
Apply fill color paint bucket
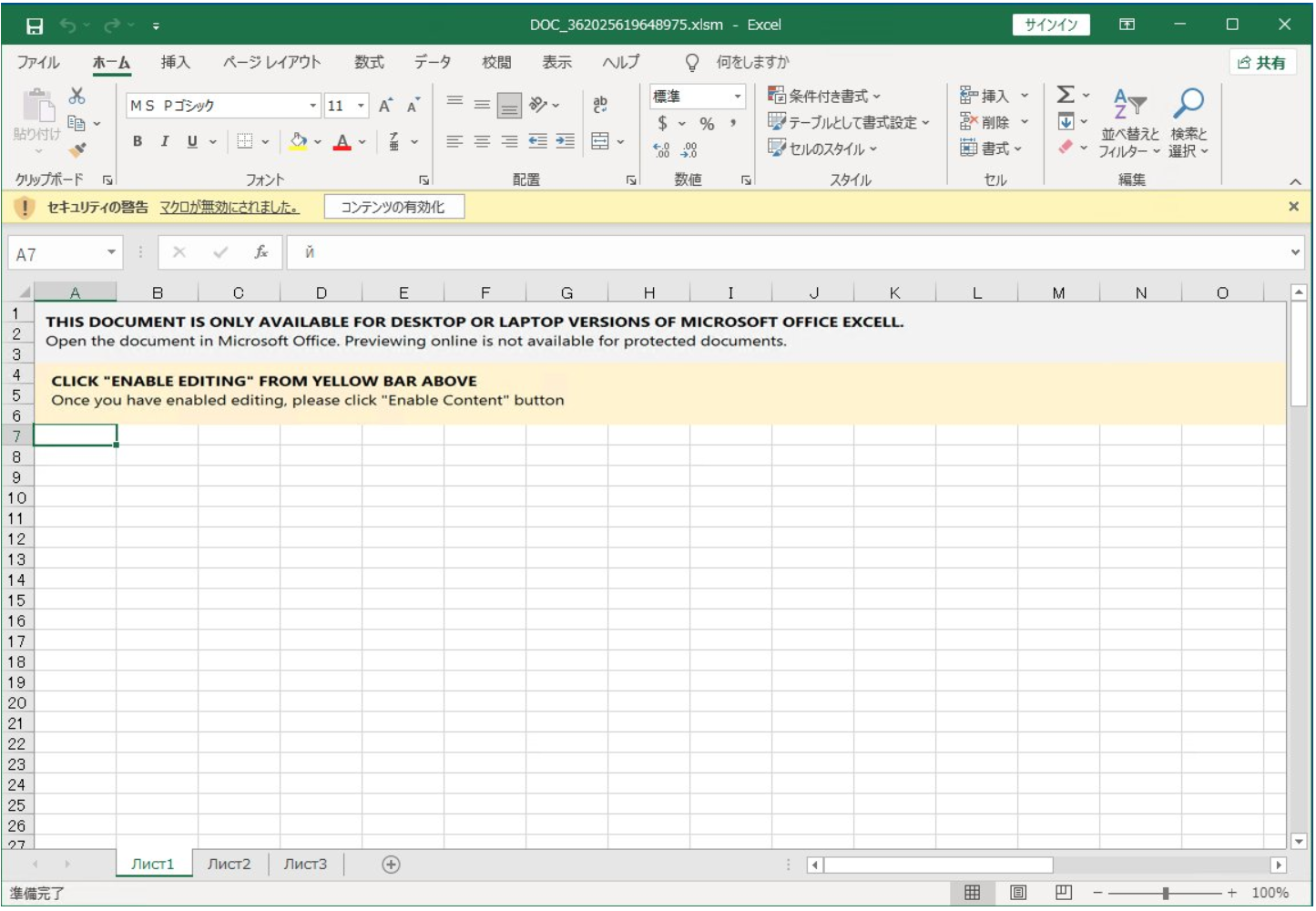(x=298, y=141)
